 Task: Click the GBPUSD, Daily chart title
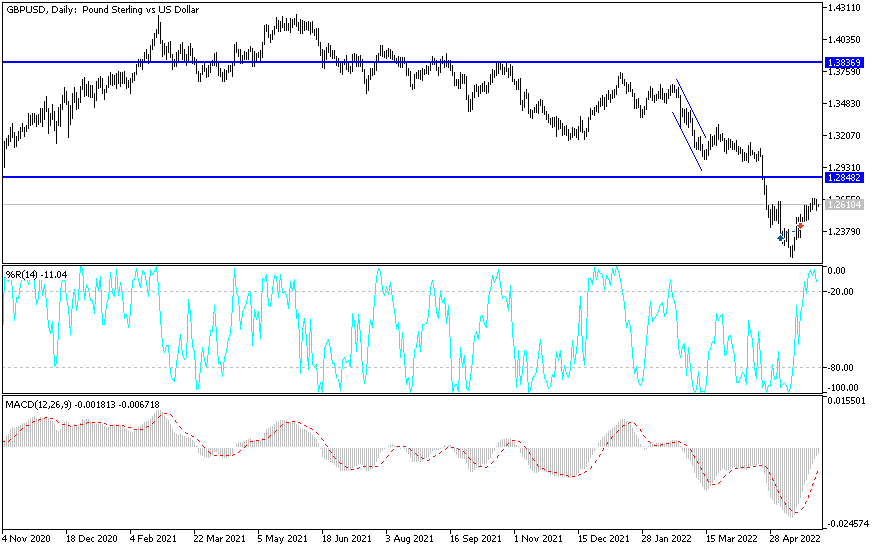click(x=102, y=9)
